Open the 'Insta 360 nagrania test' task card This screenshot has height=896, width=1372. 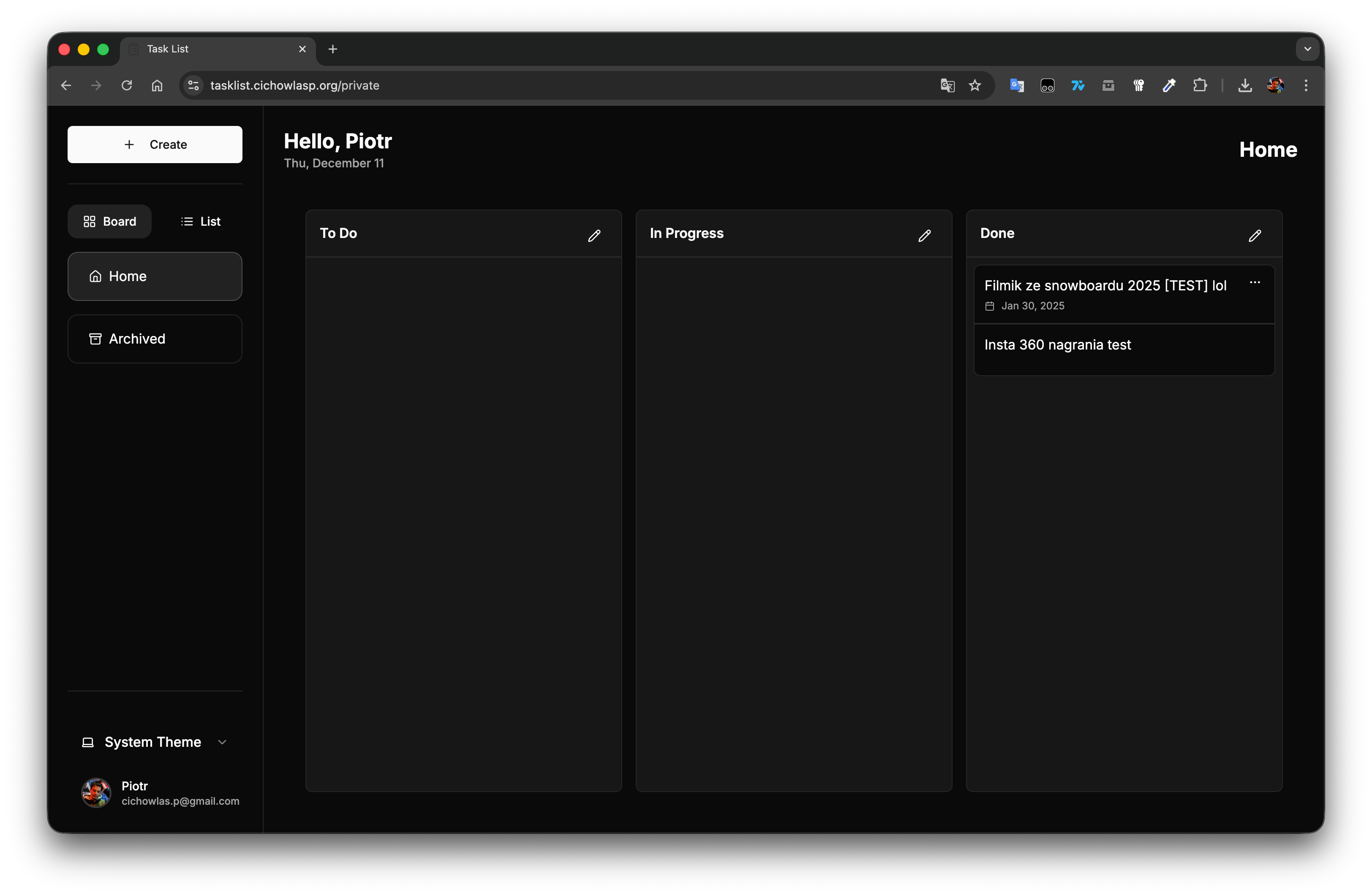pos(1057,344)
